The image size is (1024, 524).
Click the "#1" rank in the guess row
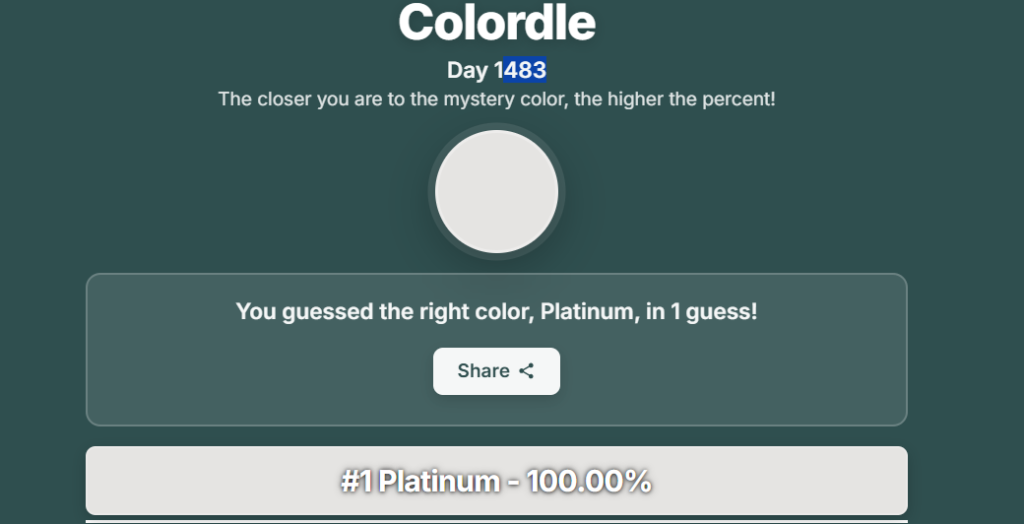pyautogui.click(x=356, y=481)
